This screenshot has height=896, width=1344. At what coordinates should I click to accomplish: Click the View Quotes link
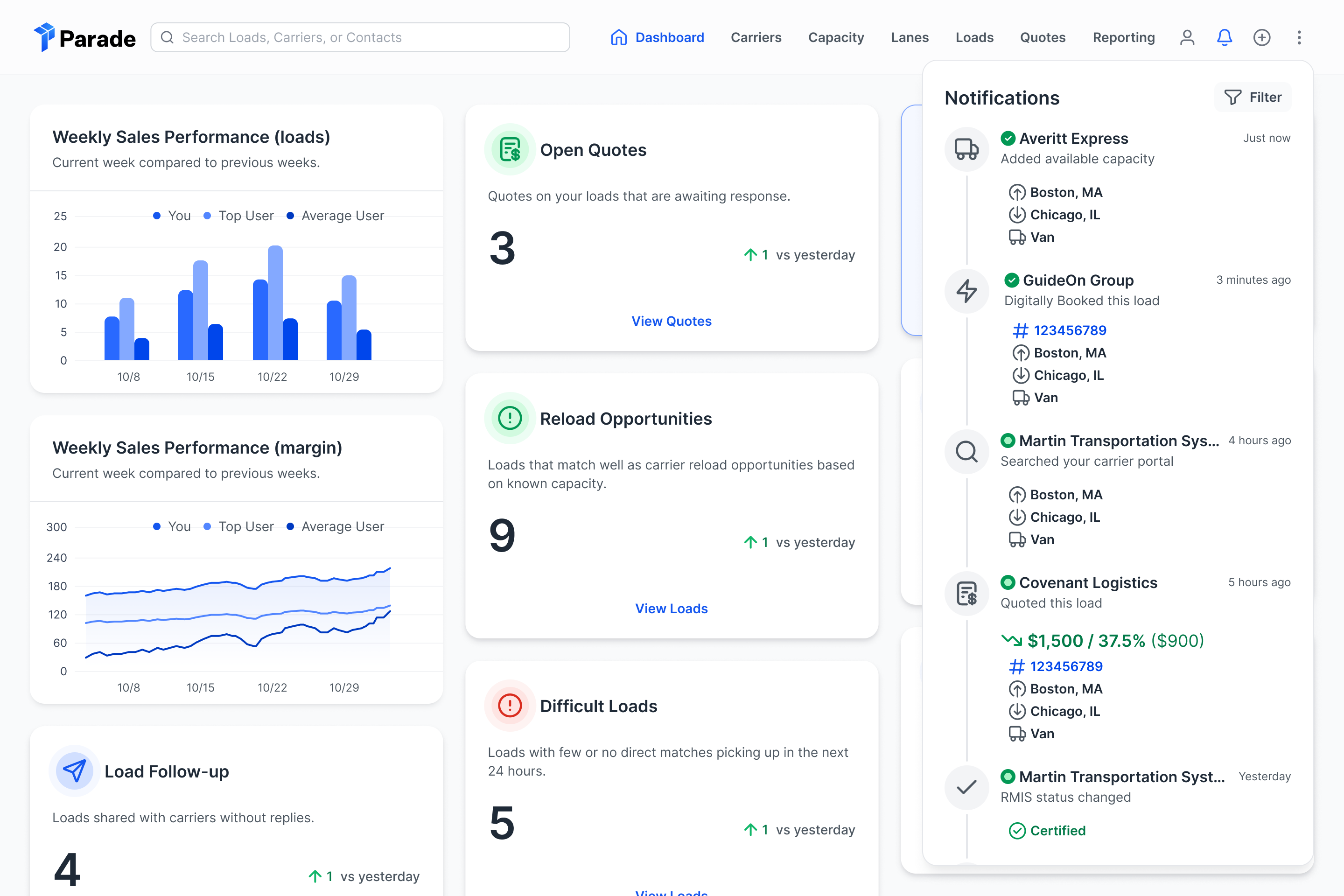[x=672, y=321]
